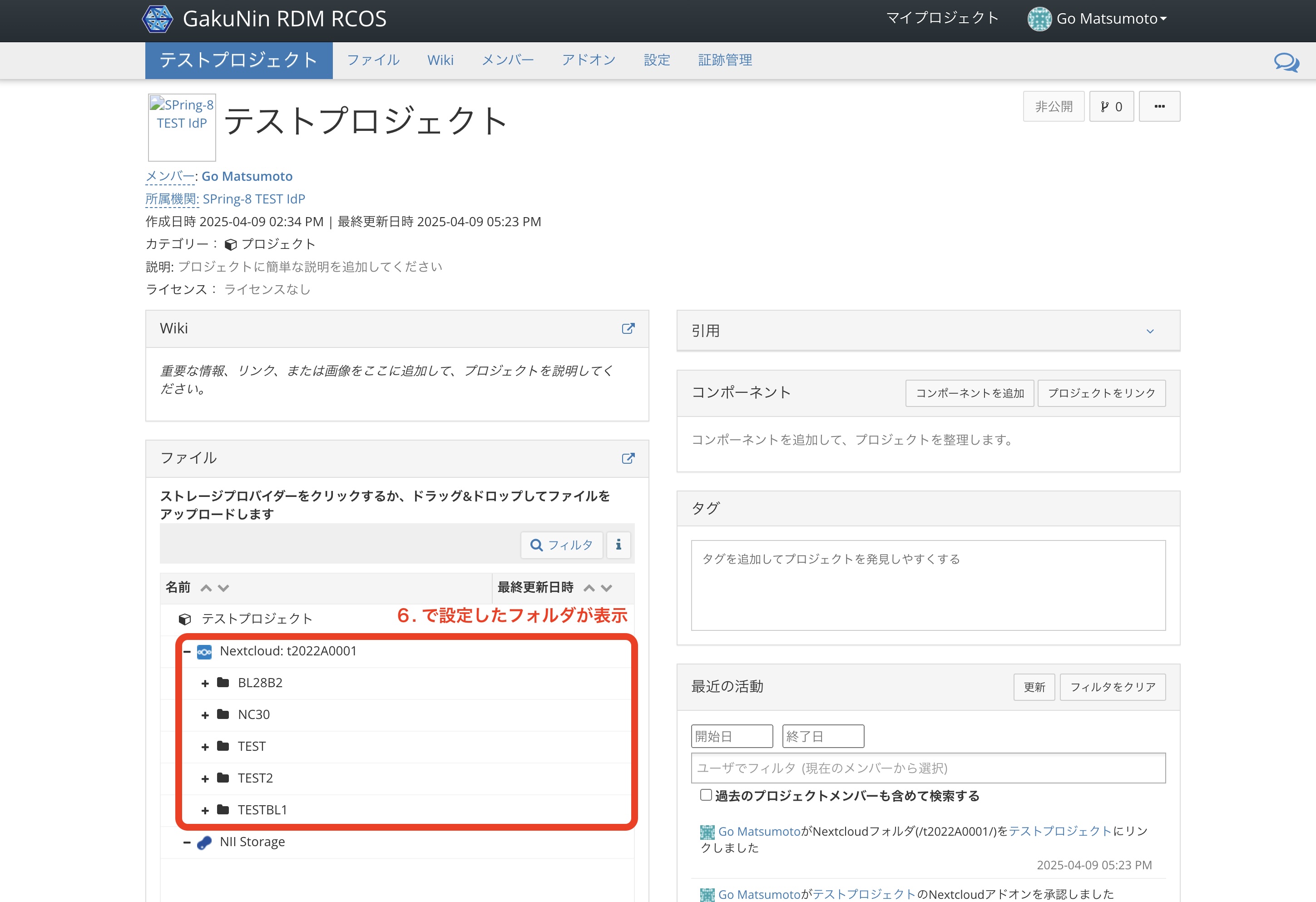Click the Nextcloud storage provider icon
This screenshot has width=1316, height=902.
click(x=204, y=652)
